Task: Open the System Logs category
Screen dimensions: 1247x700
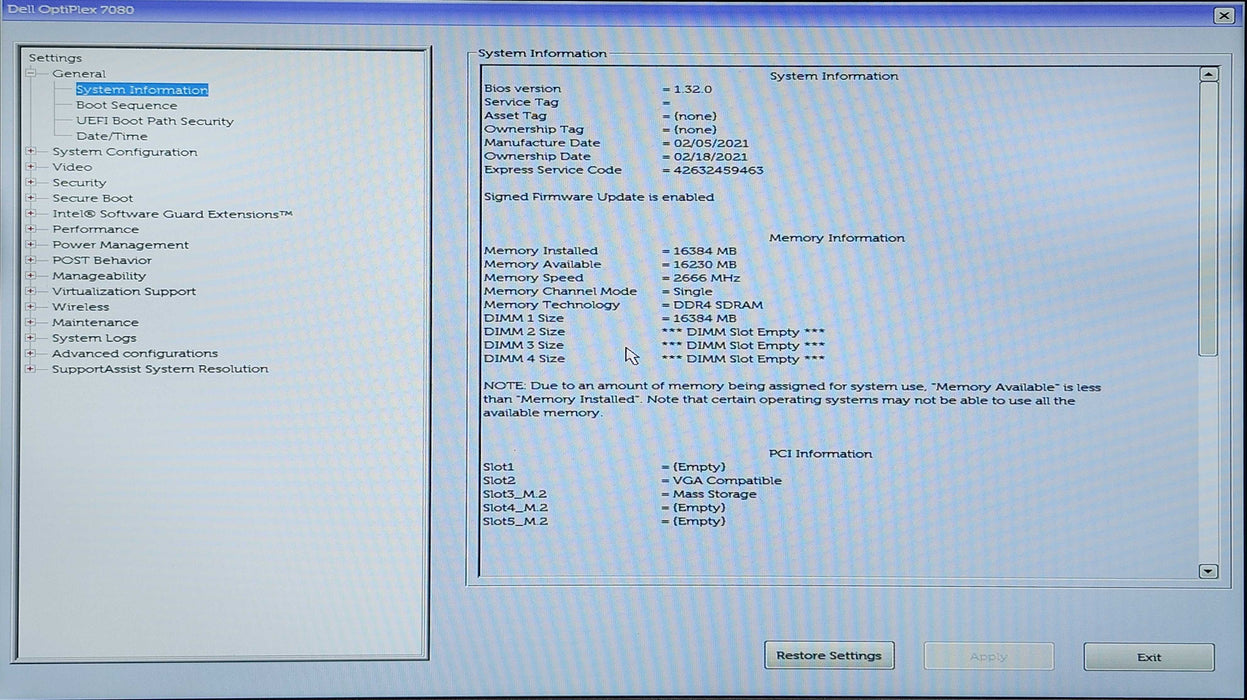Action: (94, 338)
